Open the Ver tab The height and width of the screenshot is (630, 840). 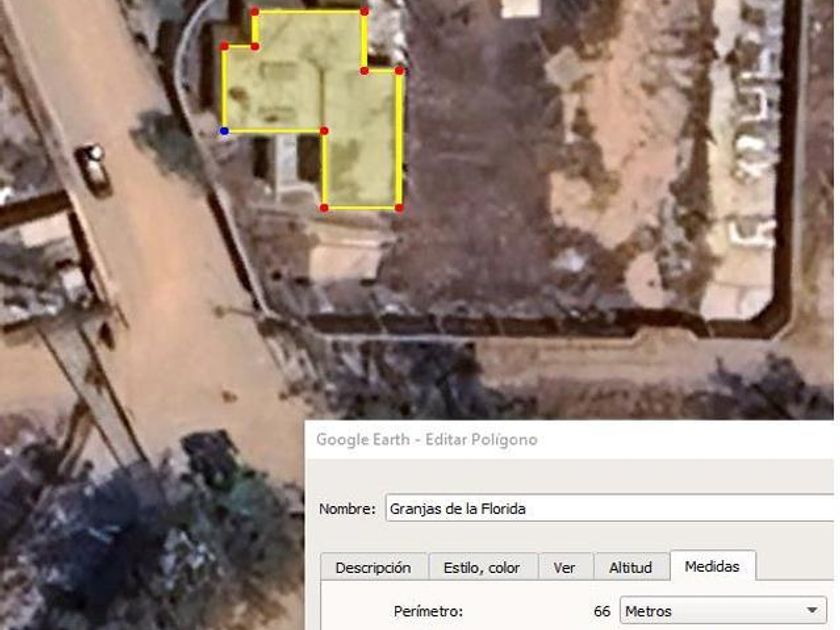(x=564, y=567)
